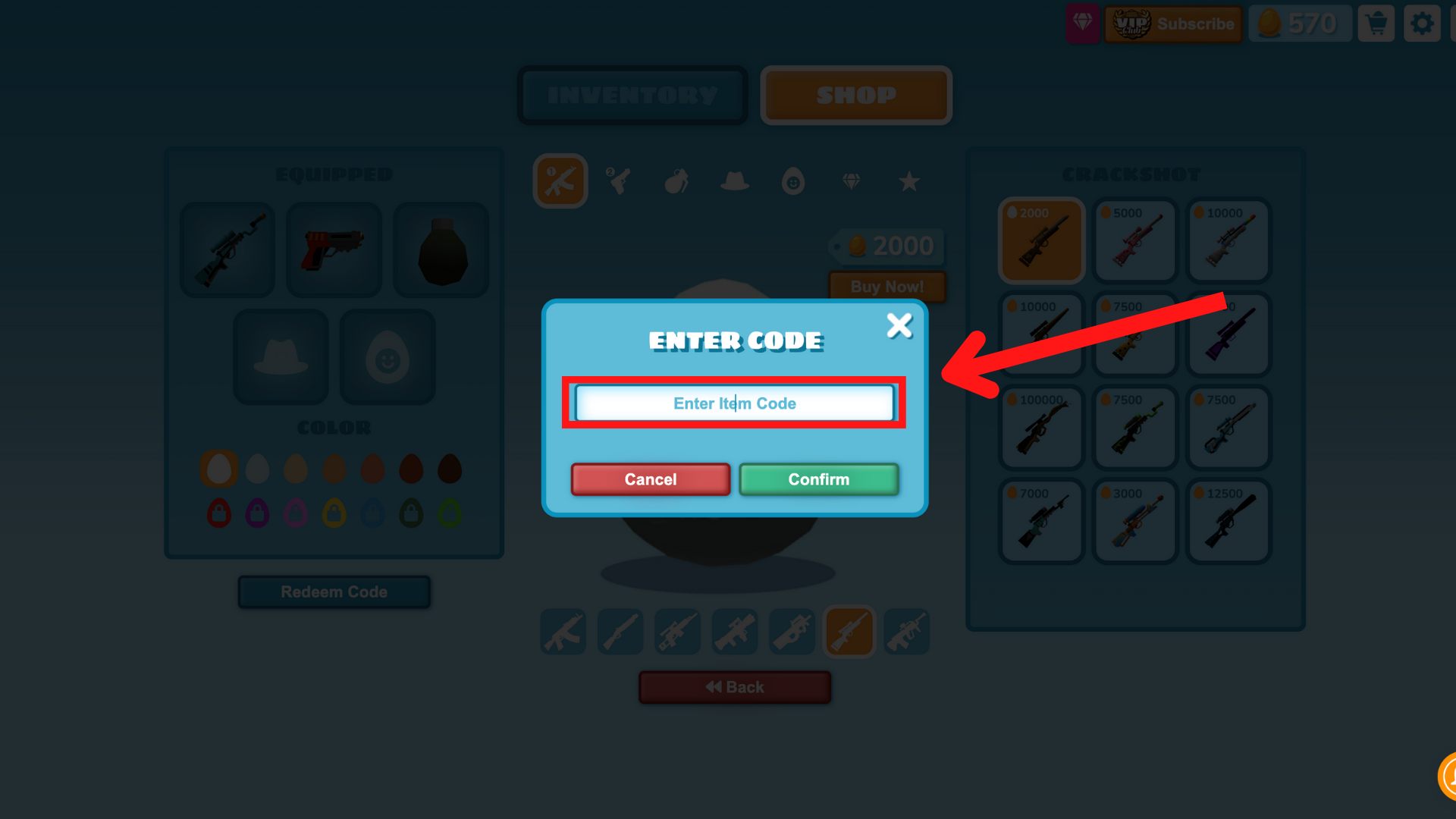The width and height of the screenshot is (1456, 819).
Task: Click the Redeem Code button
Action: pyautogui.click(x=333, y=592)
